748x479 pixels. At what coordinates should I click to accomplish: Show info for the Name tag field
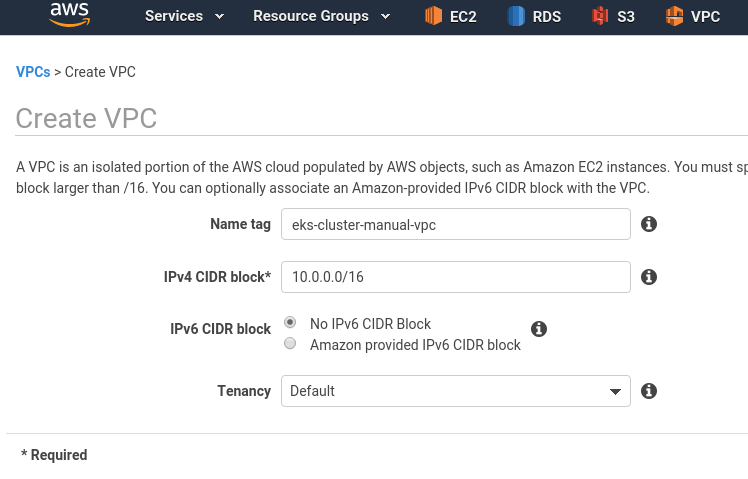(x=649, y=224)
